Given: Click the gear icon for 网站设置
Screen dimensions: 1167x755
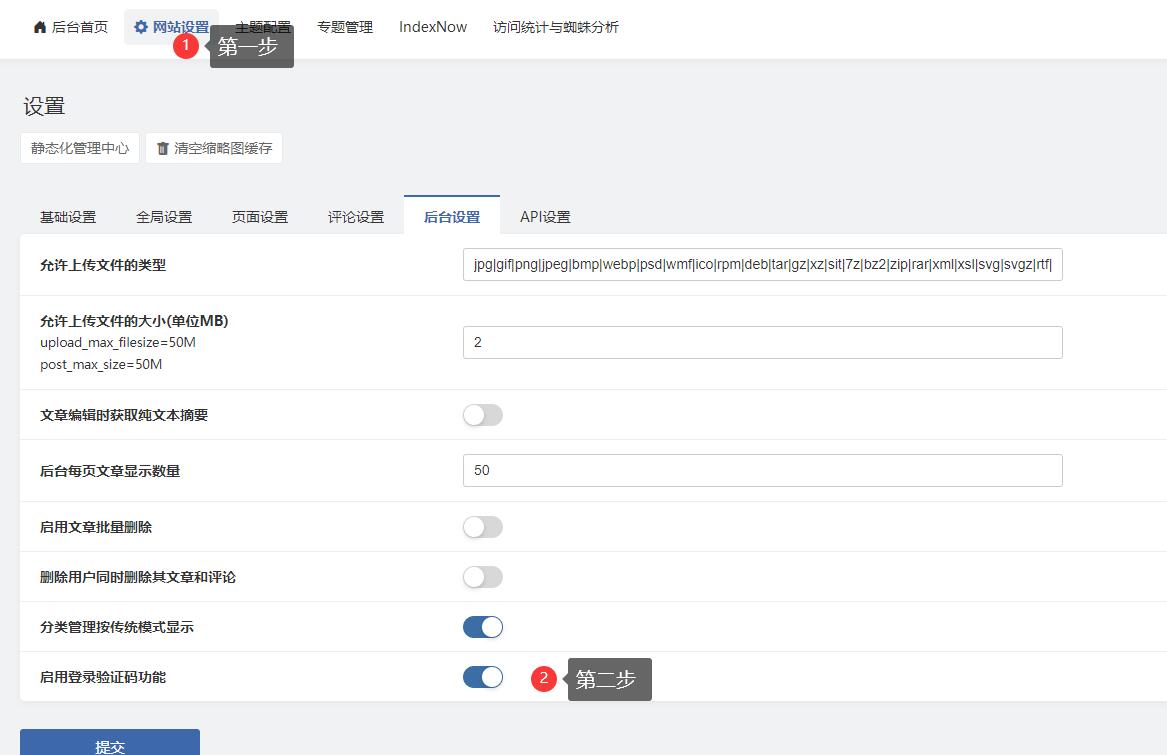Looking at the screenshot, I should click(x=141, y=27).
